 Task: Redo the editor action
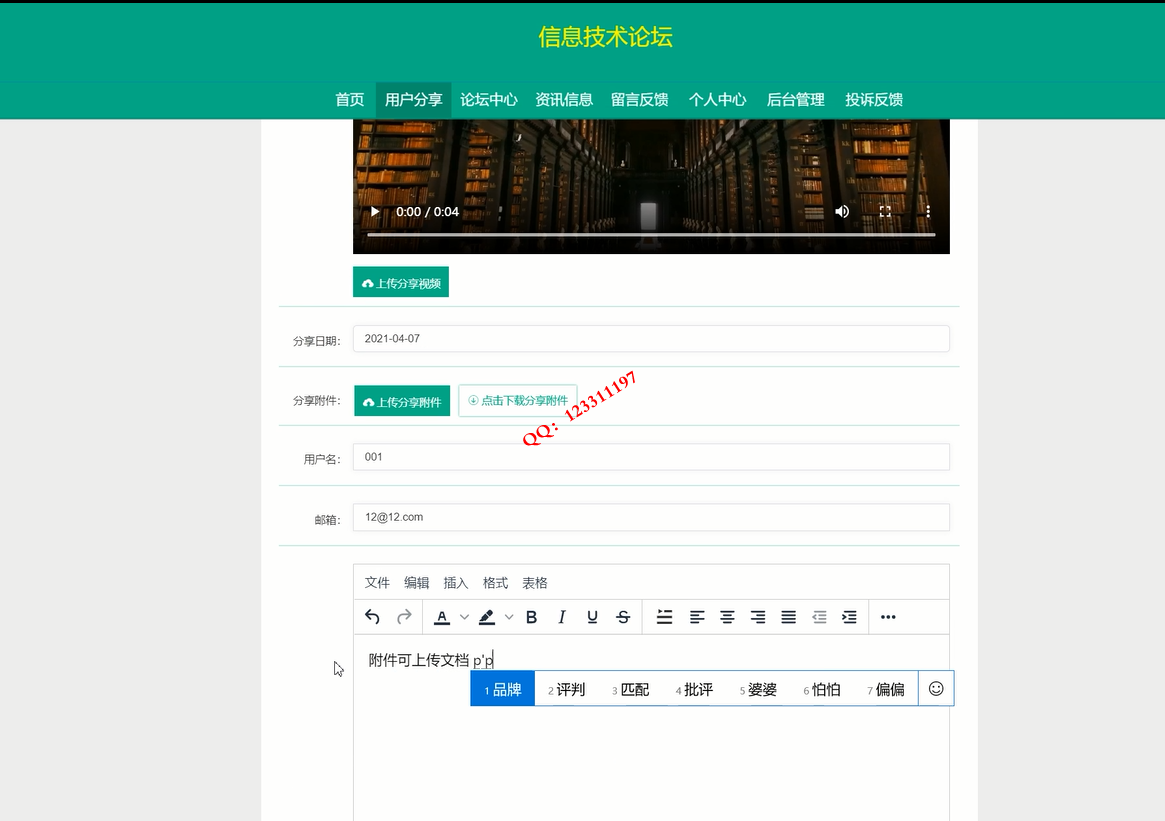404,617
